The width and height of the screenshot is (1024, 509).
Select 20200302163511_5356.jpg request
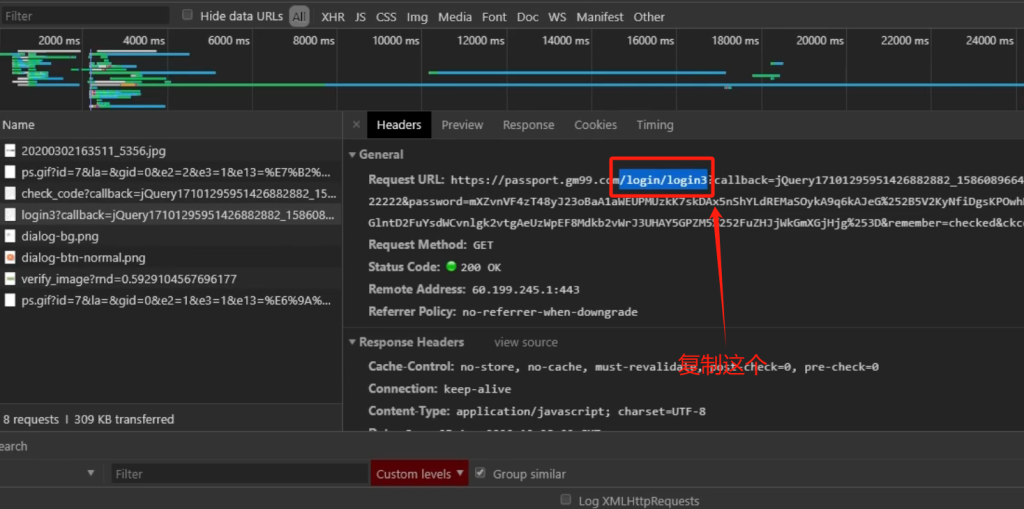point(171,151)
